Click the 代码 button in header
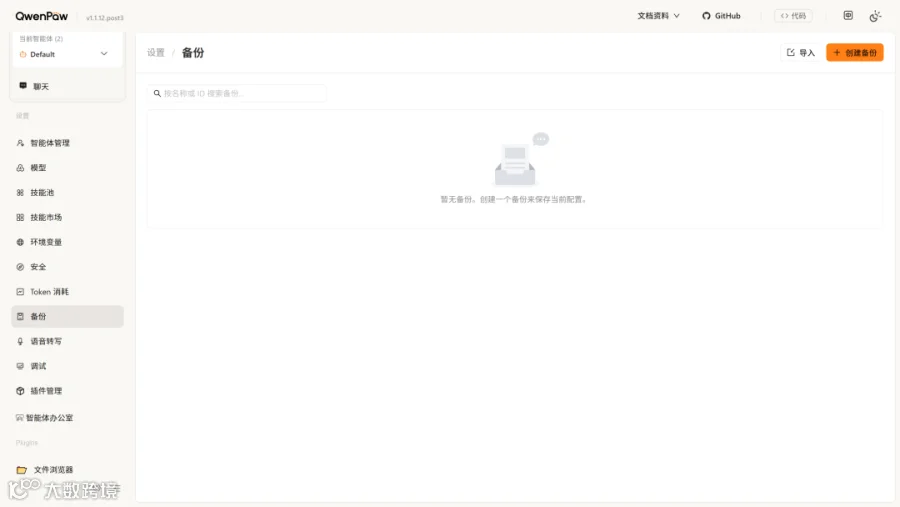Image resolution: width=900 pixels, height=507 pixels. coord(793,16)
